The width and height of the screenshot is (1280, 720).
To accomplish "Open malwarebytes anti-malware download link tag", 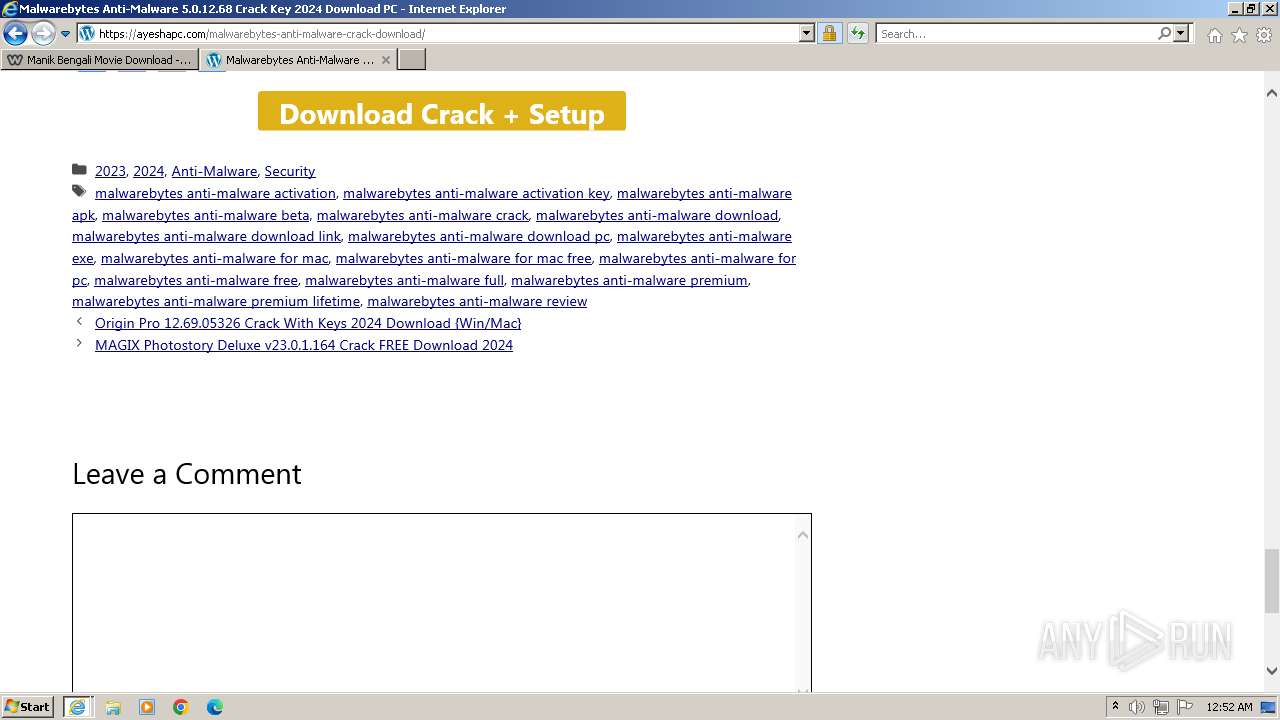I will 206,236.
